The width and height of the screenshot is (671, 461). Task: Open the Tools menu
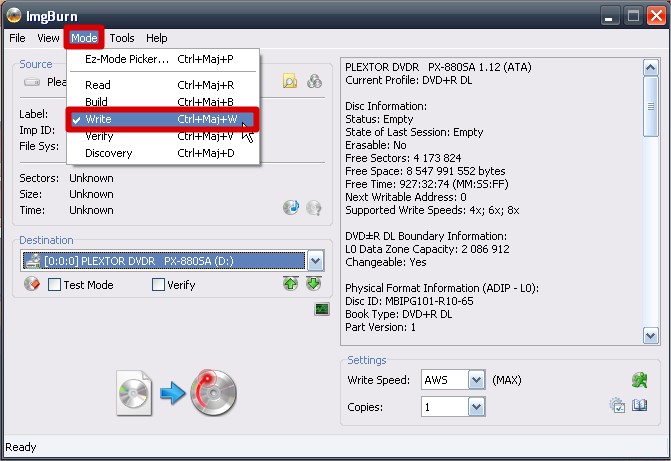coord(121,38)
